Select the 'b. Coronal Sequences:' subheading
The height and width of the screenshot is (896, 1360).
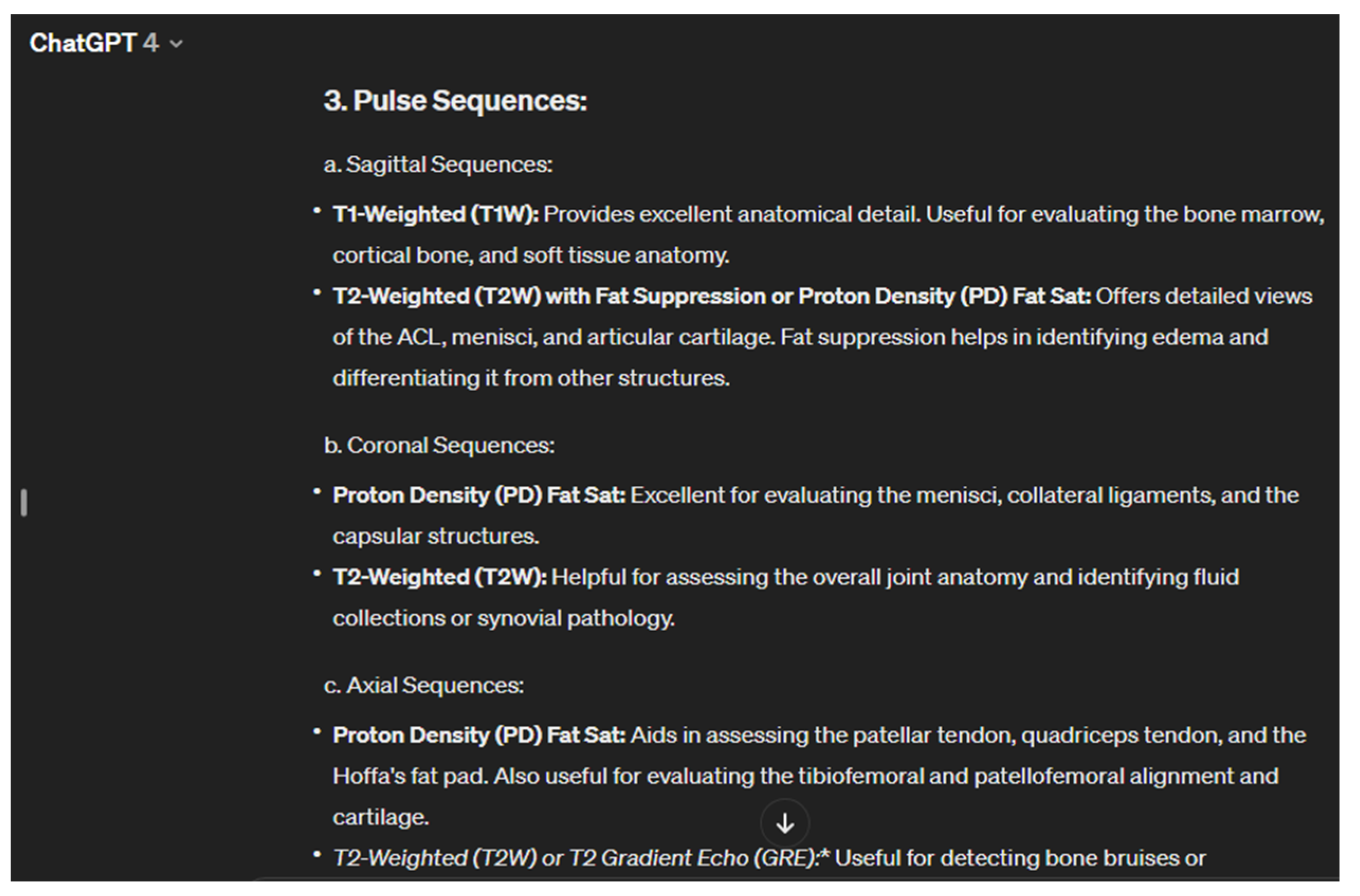point(439,445)
